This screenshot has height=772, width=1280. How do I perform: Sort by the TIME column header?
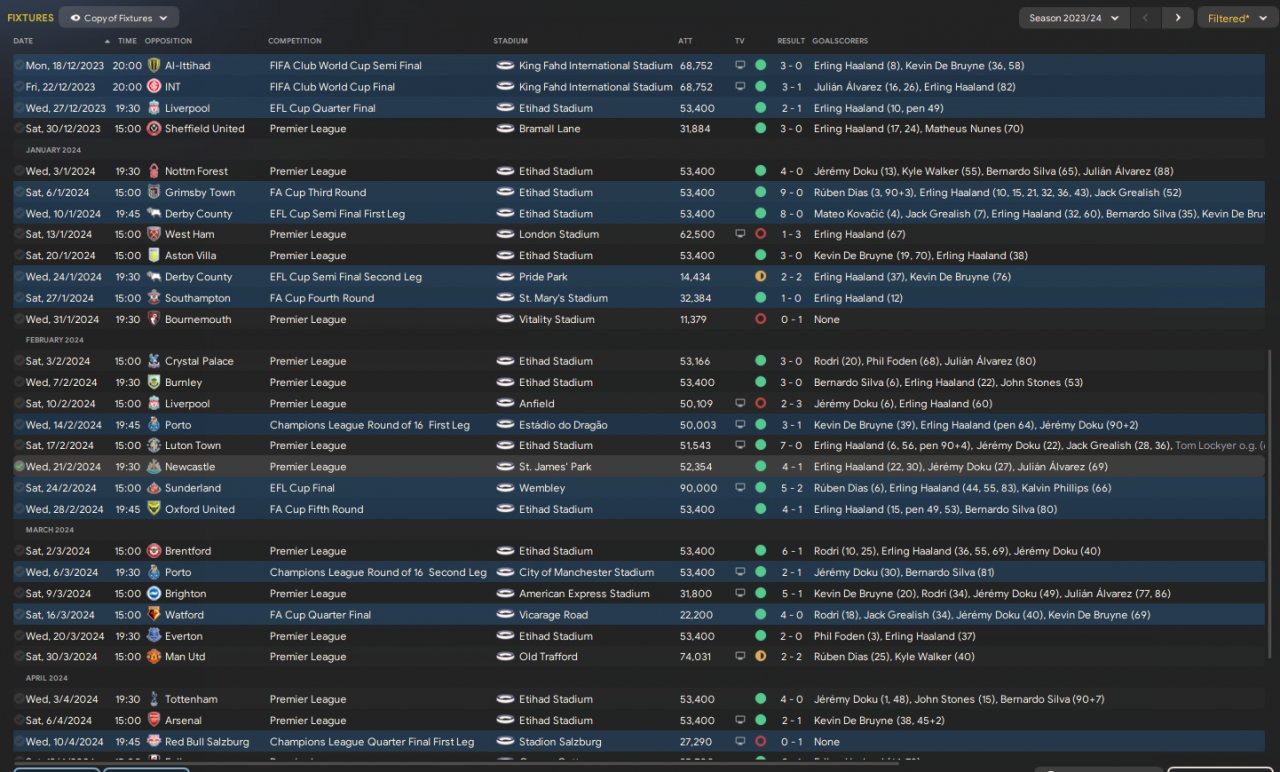pyautogui.click(x=127, y=41)
